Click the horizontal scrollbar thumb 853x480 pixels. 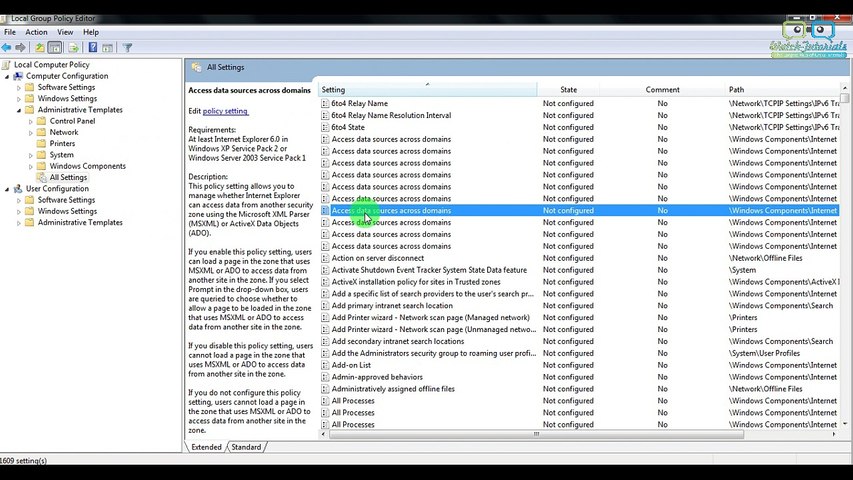pos(536,434)
